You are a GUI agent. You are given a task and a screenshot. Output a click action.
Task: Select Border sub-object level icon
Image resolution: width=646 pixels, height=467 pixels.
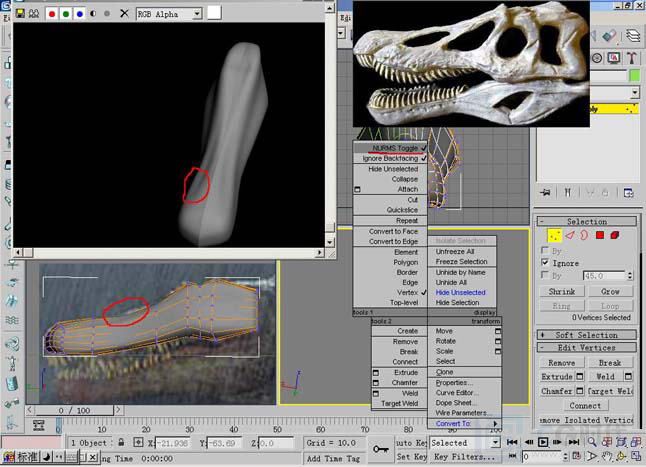click(x=584, y=235)
